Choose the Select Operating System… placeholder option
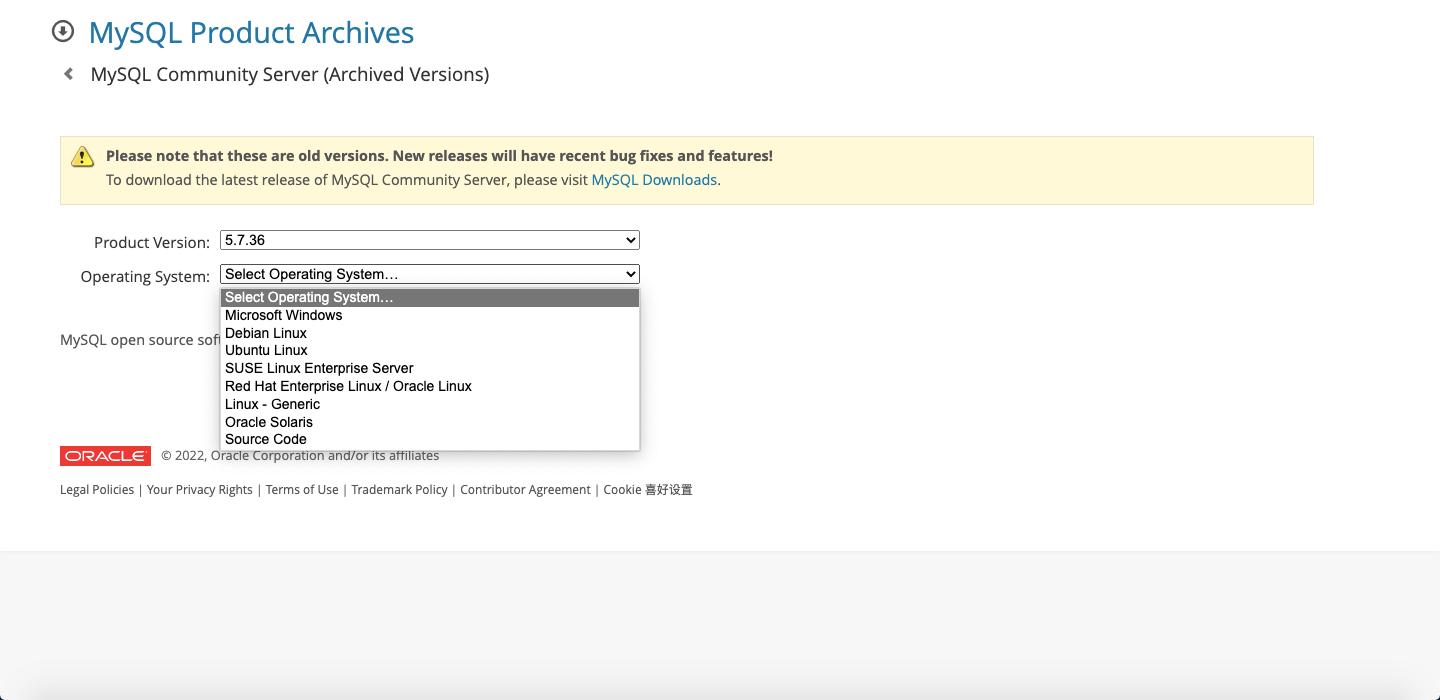Viewport: 1440px width, 700px height. [430, 297]
